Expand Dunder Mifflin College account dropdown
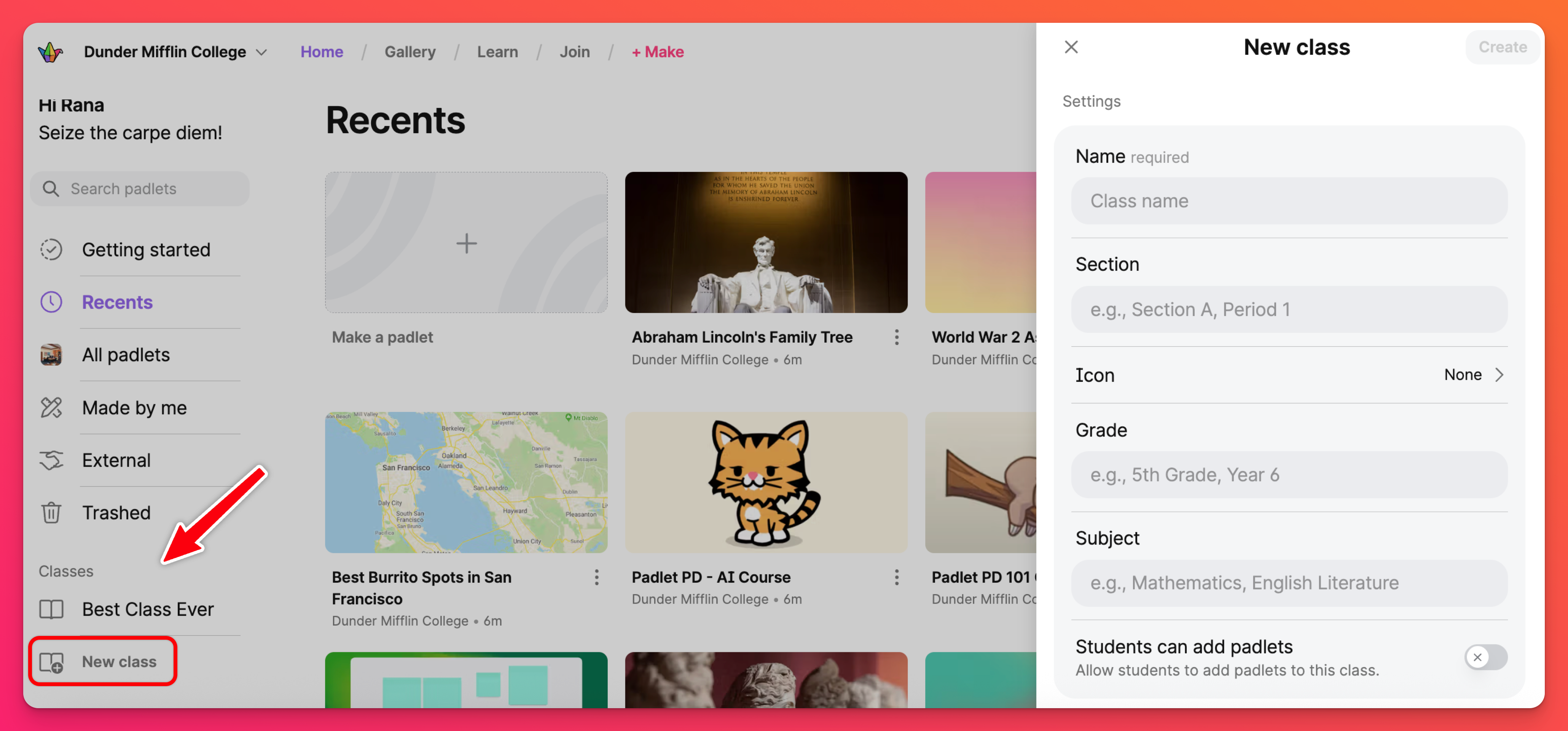The width and height of the screenshot is (1568, 731). click(261, 52)
